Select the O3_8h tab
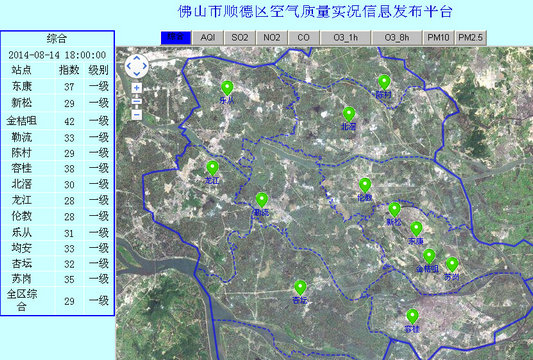Viewport: 533px width, 360px height. 397,37
